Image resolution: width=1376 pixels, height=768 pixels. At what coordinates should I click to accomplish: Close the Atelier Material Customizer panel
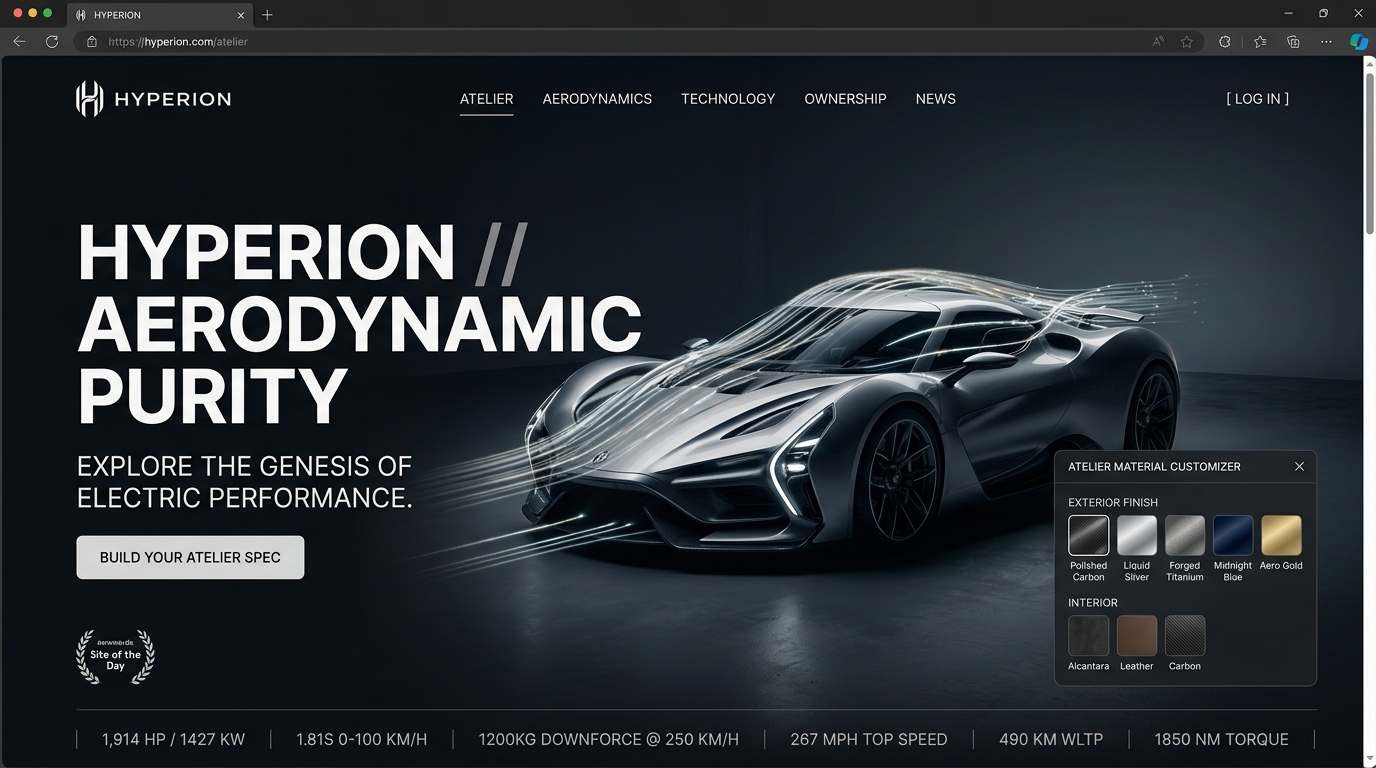pos(1299,466)
